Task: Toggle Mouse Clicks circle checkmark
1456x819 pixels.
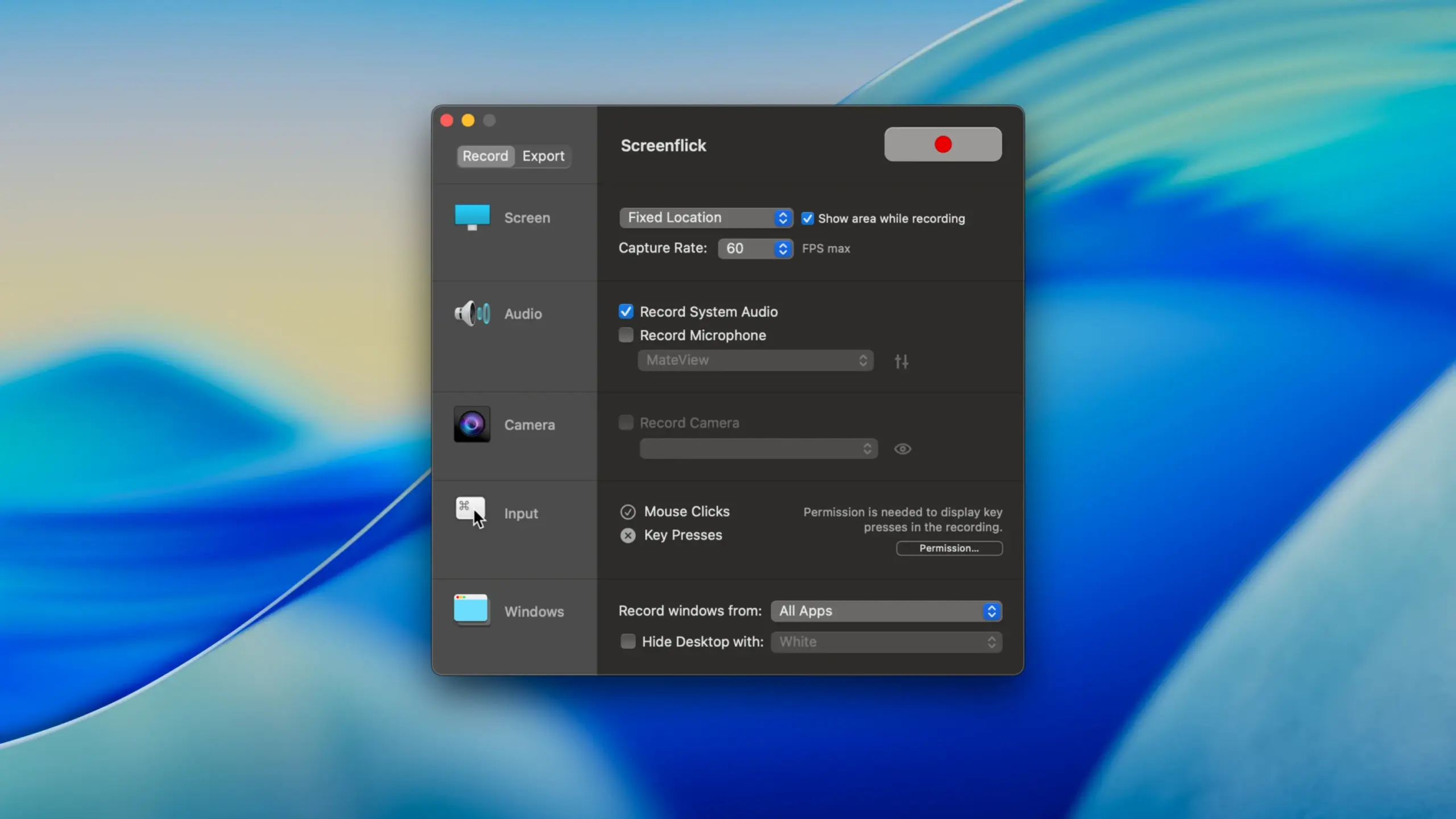Action: (628, 512)
